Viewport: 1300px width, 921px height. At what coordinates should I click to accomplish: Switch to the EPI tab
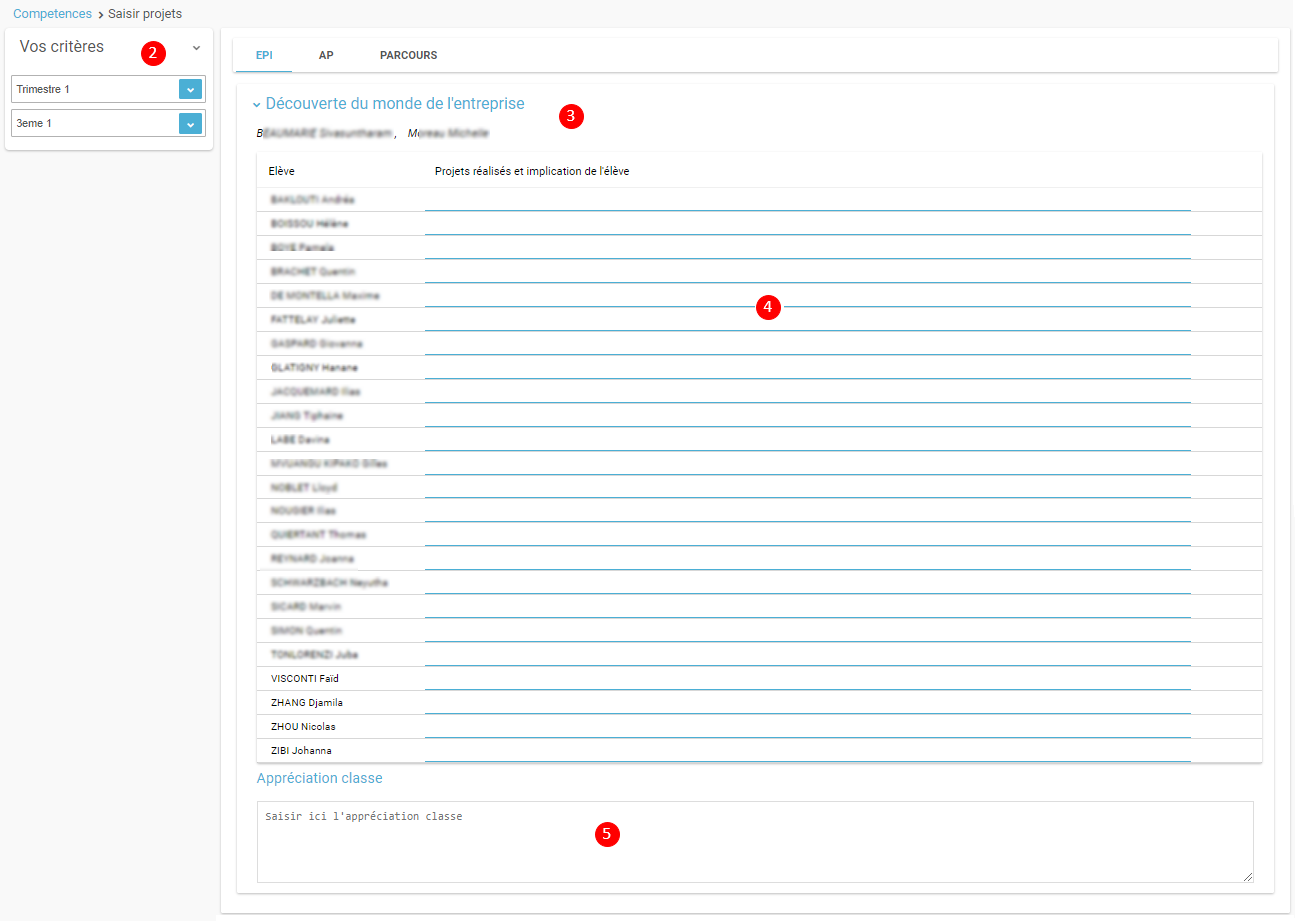pyautogui.click(x=264, y=55)
